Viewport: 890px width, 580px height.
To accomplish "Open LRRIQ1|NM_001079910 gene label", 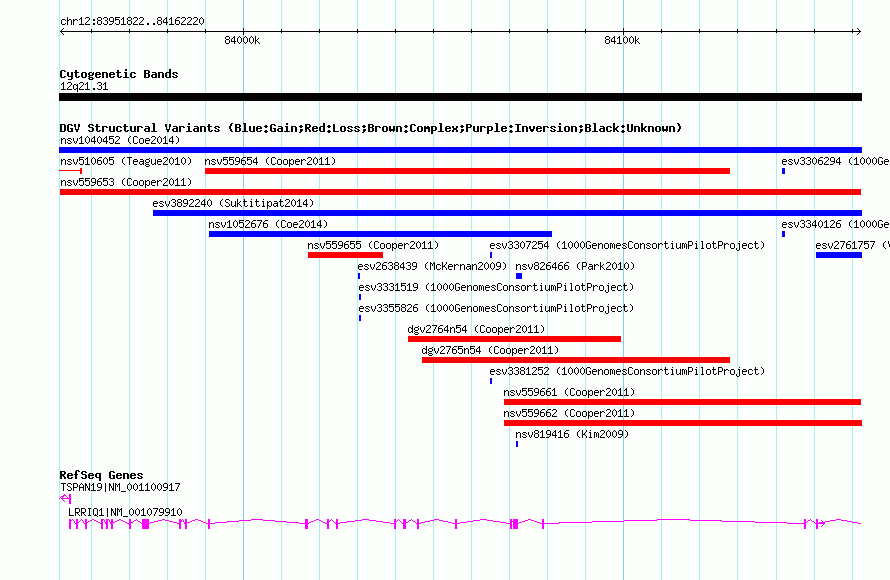I will tap(125, 512).
